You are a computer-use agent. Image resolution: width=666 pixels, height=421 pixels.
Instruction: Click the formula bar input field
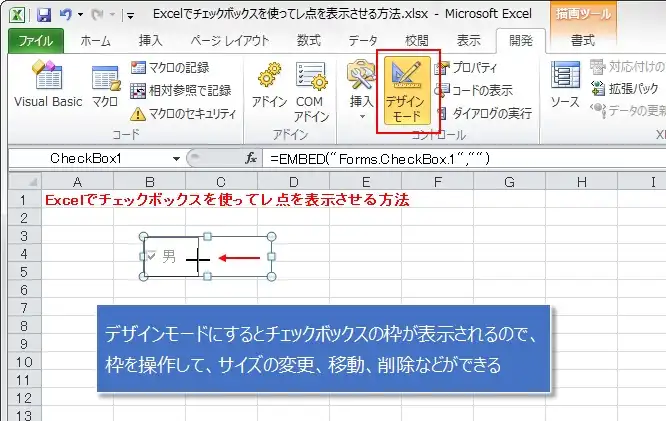point(460,159)
